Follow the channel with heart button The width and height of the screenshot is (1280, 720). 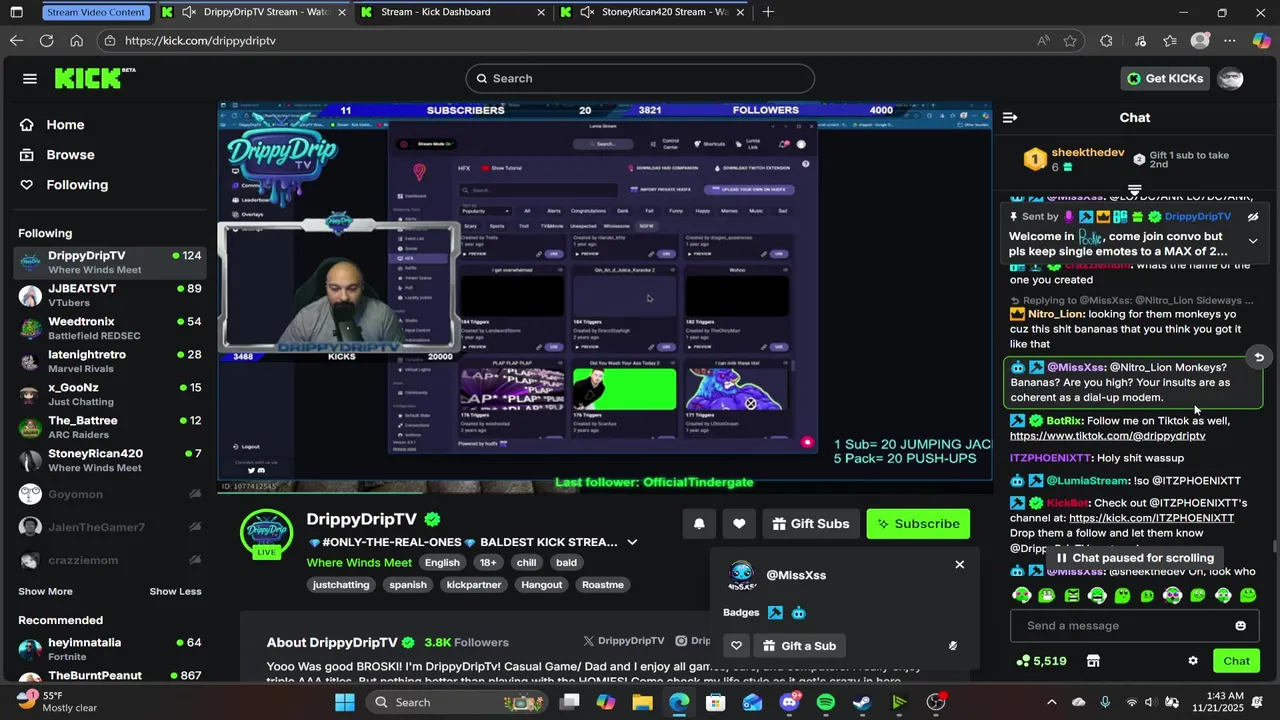click(x=739, y=524)
